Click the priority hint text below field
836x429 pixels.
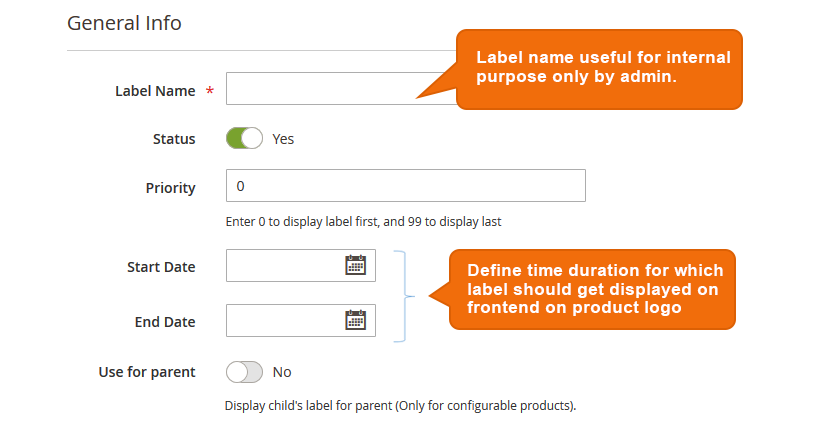363,222
